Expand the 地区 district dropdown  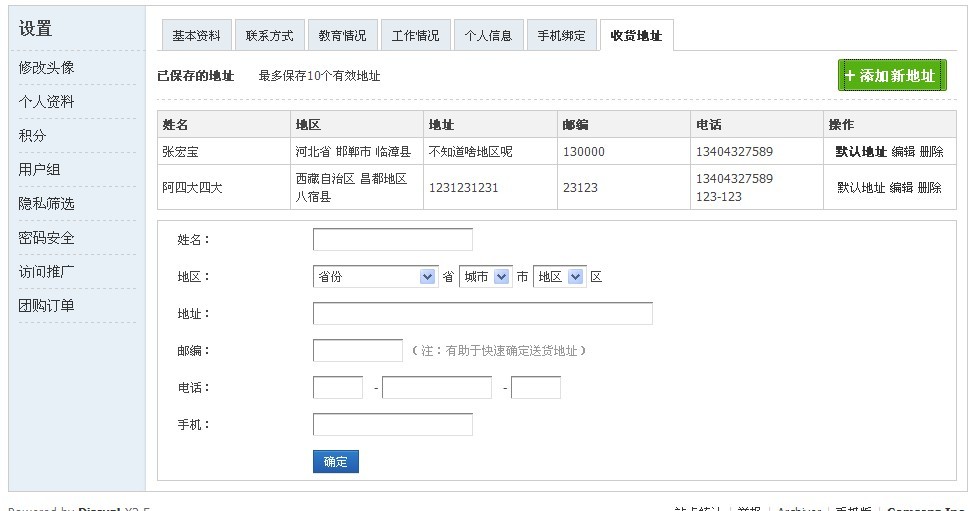click(560, 276)
